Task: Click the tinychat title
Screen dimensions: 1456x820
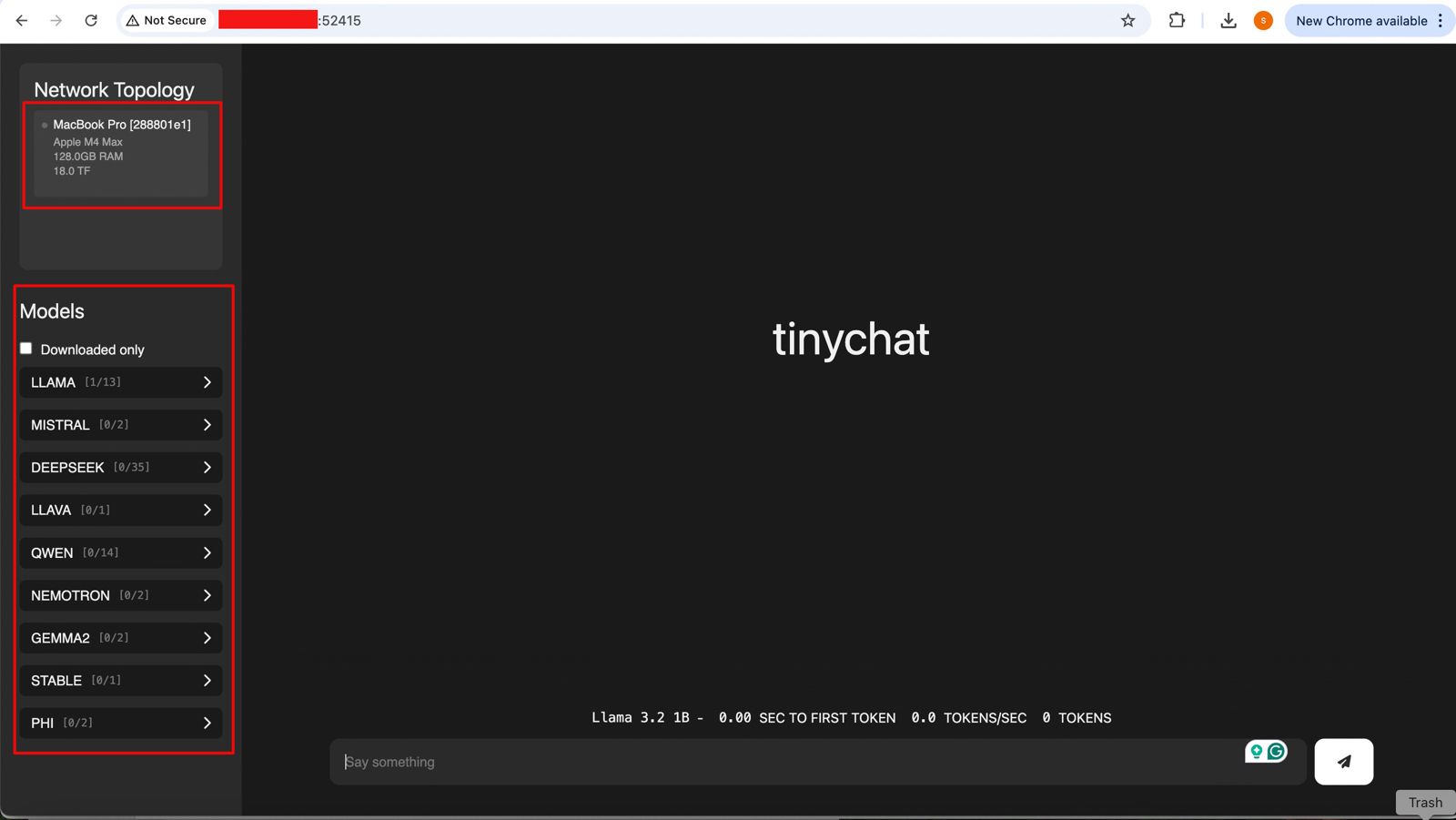Action: click(851, 339)
